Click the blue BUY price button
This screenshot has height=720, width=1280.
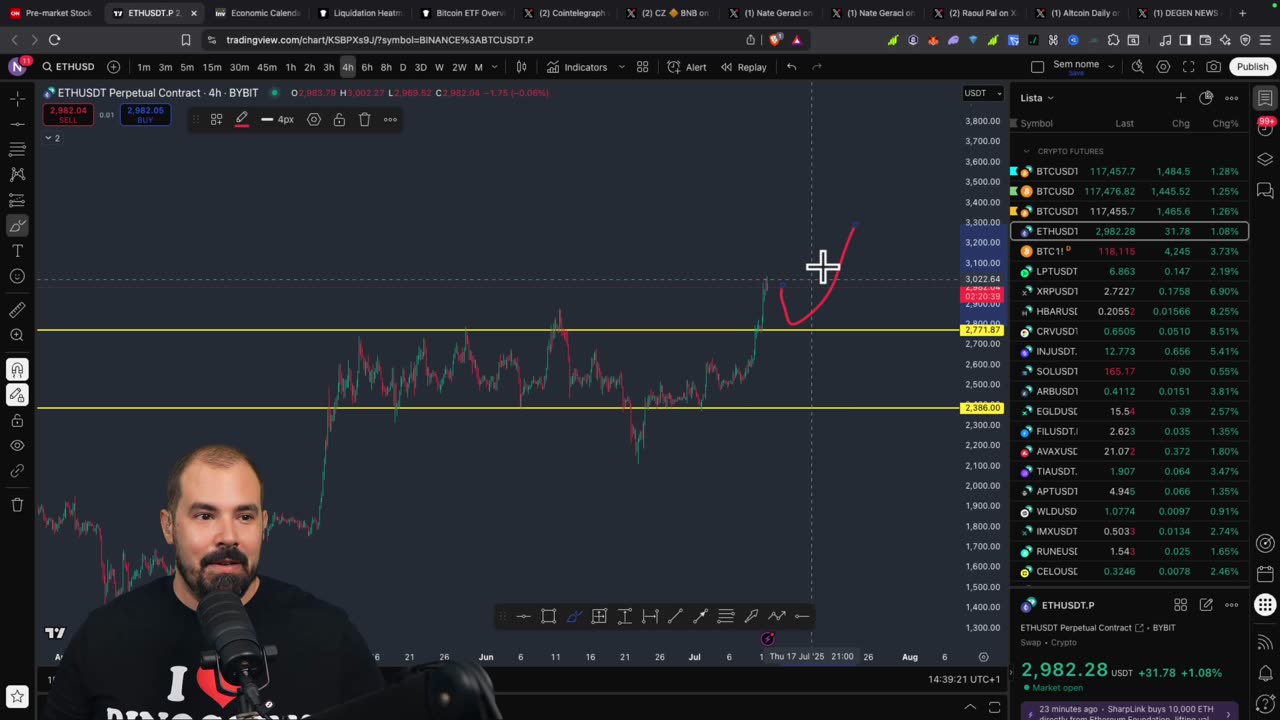pos(145,115)
